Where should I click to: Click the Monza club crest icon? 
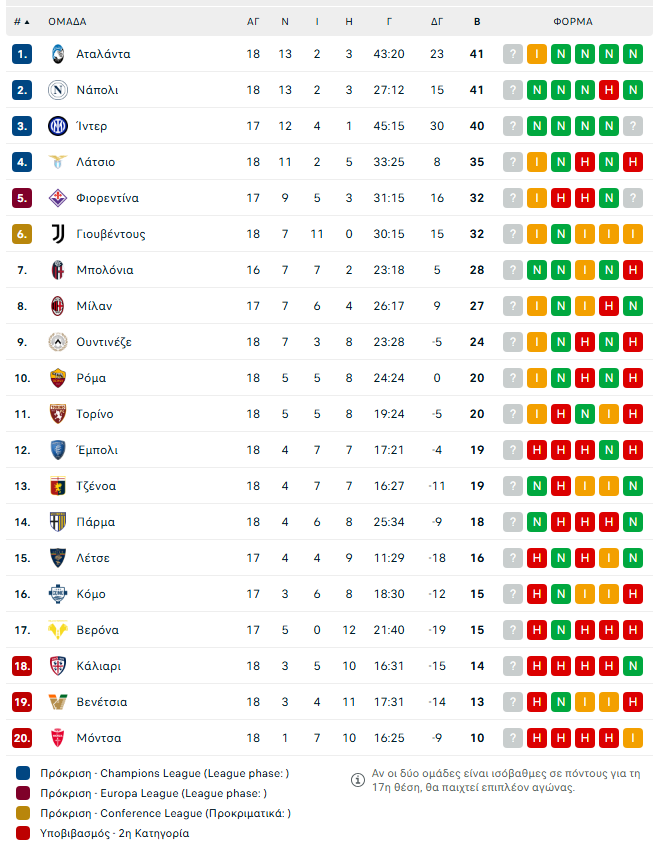click(x=57, y=738)
